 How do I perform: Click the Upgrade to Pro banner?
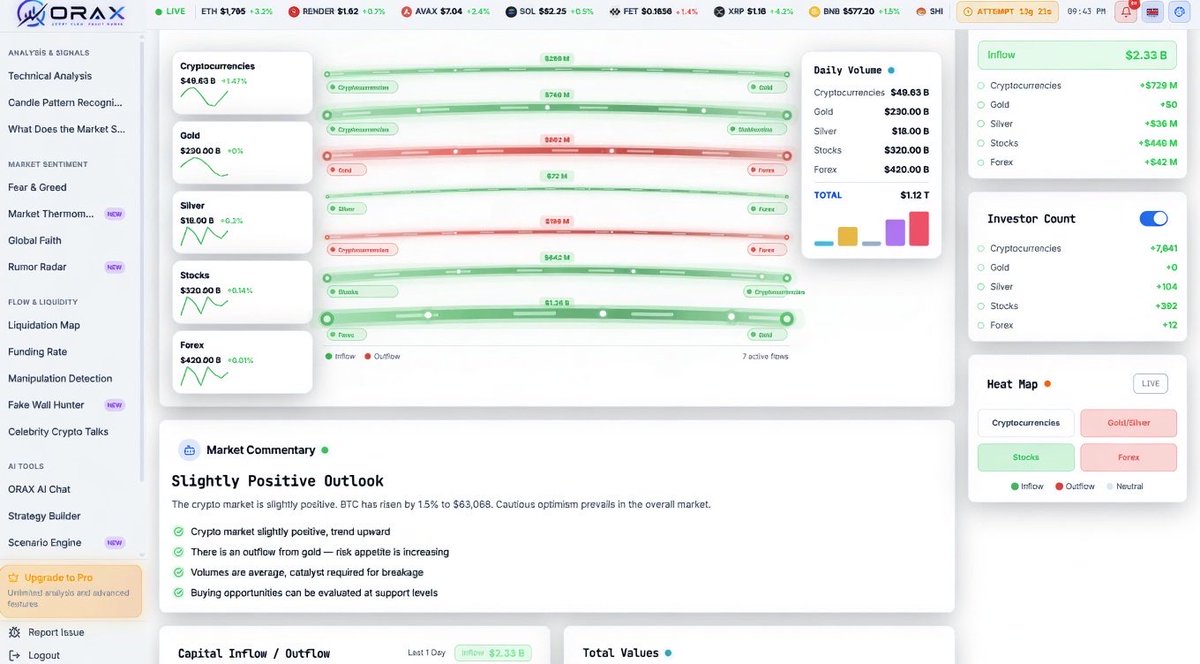(71, 590)
